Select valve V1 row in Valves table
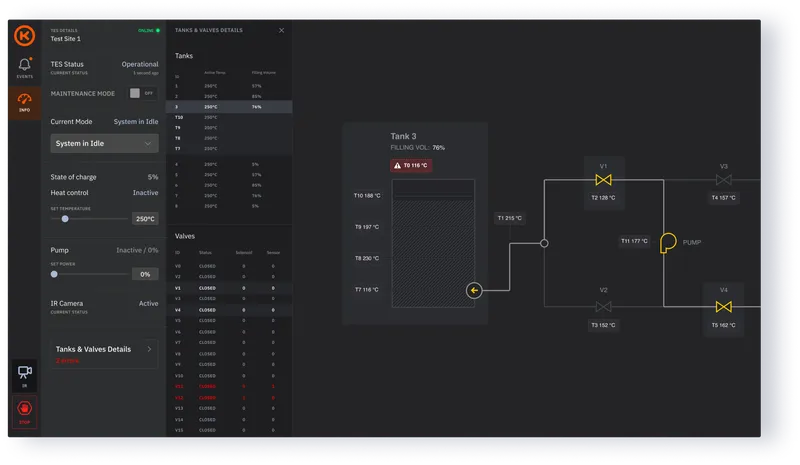Viewport: 800px width, 465px height. tap(229, 288)
